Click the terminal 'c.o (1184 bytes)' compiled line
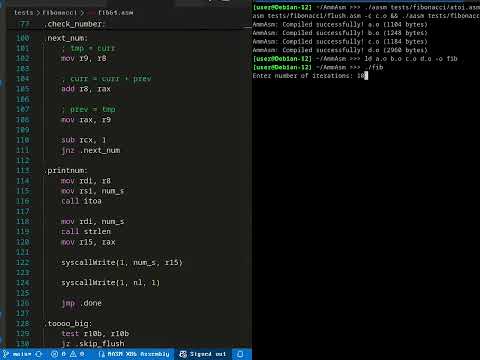 tap(340, 42)
